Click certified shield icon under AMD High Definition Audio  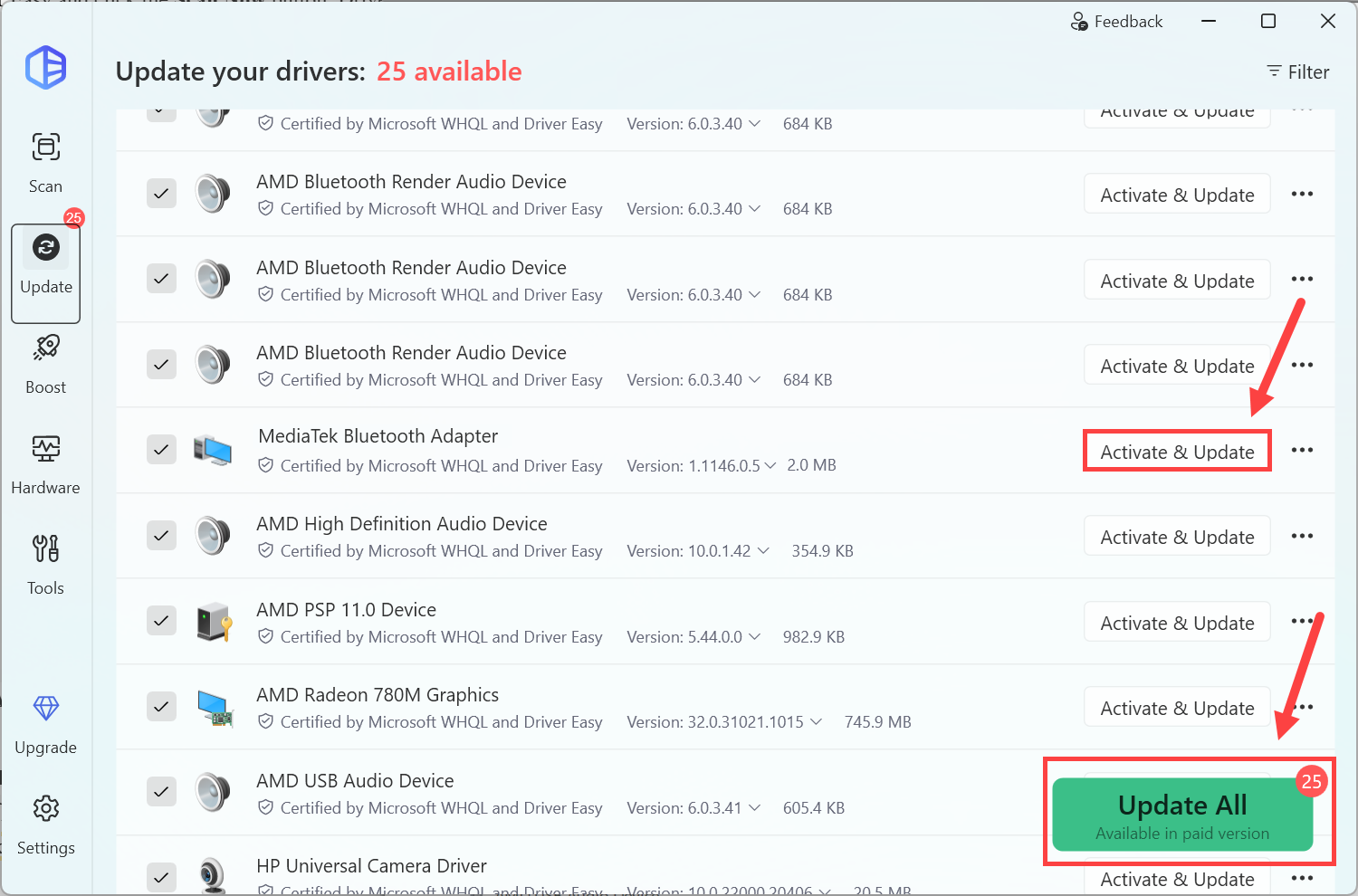265,550
